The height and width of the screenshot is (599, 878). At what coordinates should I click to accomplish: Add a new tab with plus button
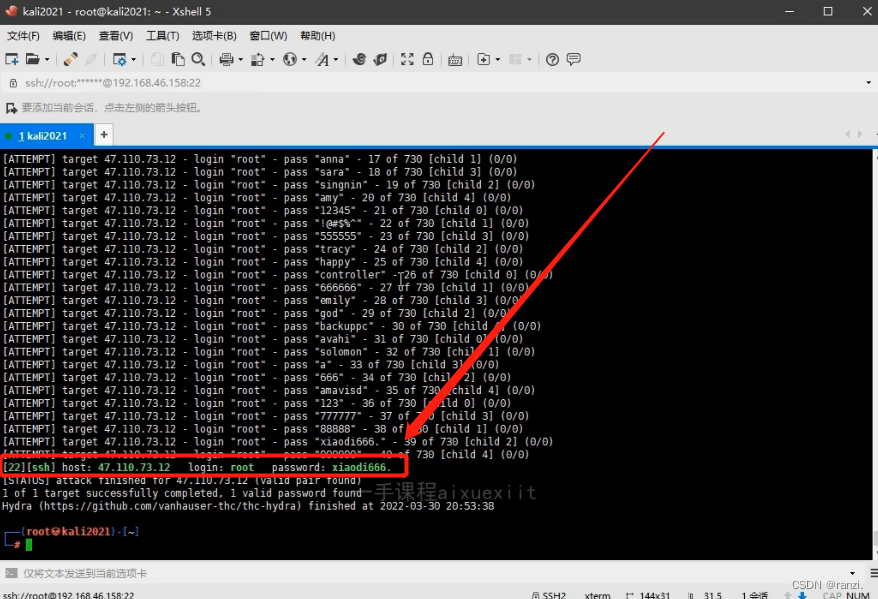(x=104, y=134)
